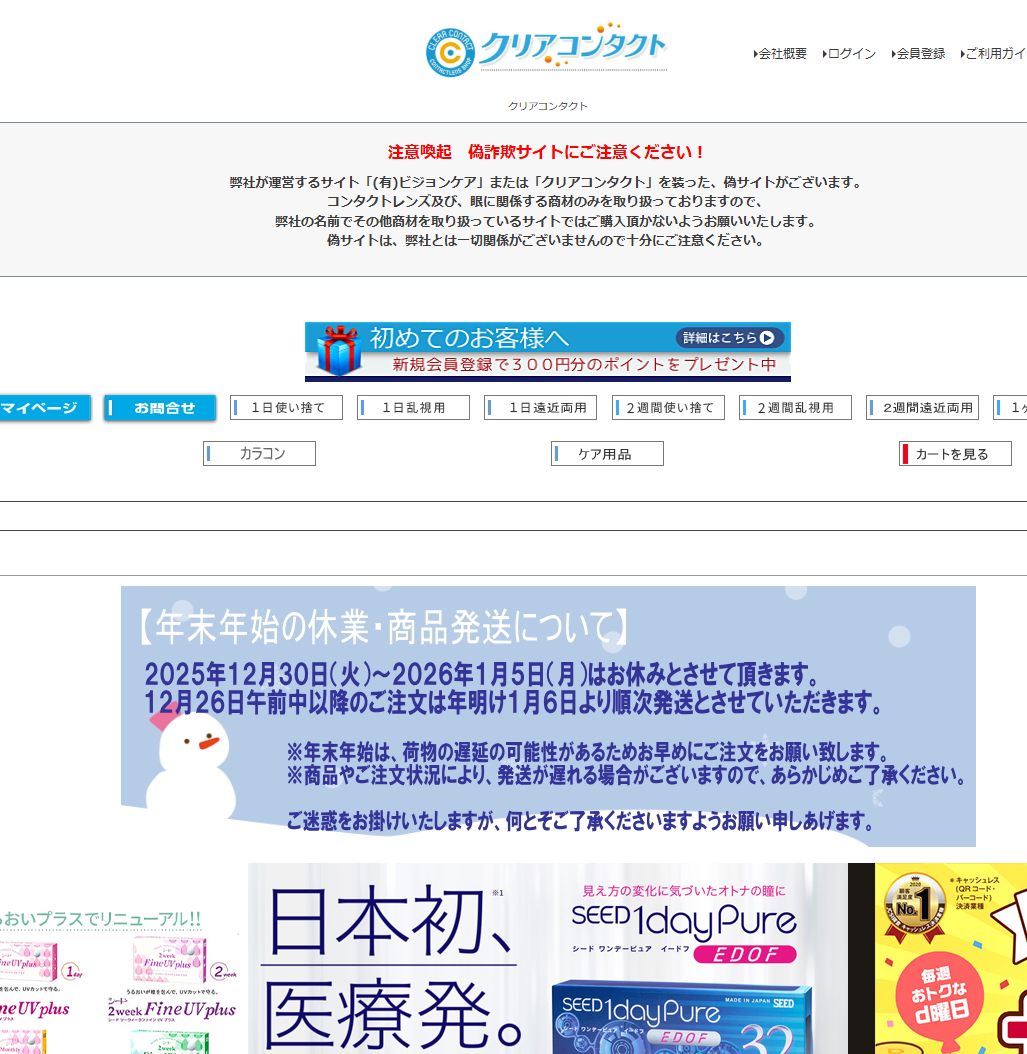The width and height of the screenshot is (1027, 1054).
Task: Select the 1日使い捨て category
Action: click(x=287, y=408)
